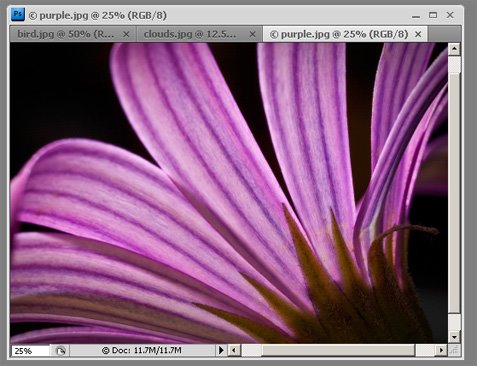This screenshot has height=366, width=477.
Task: Click the 25% zoom level field
Action: pyautogui.click(x=30, y=351)
